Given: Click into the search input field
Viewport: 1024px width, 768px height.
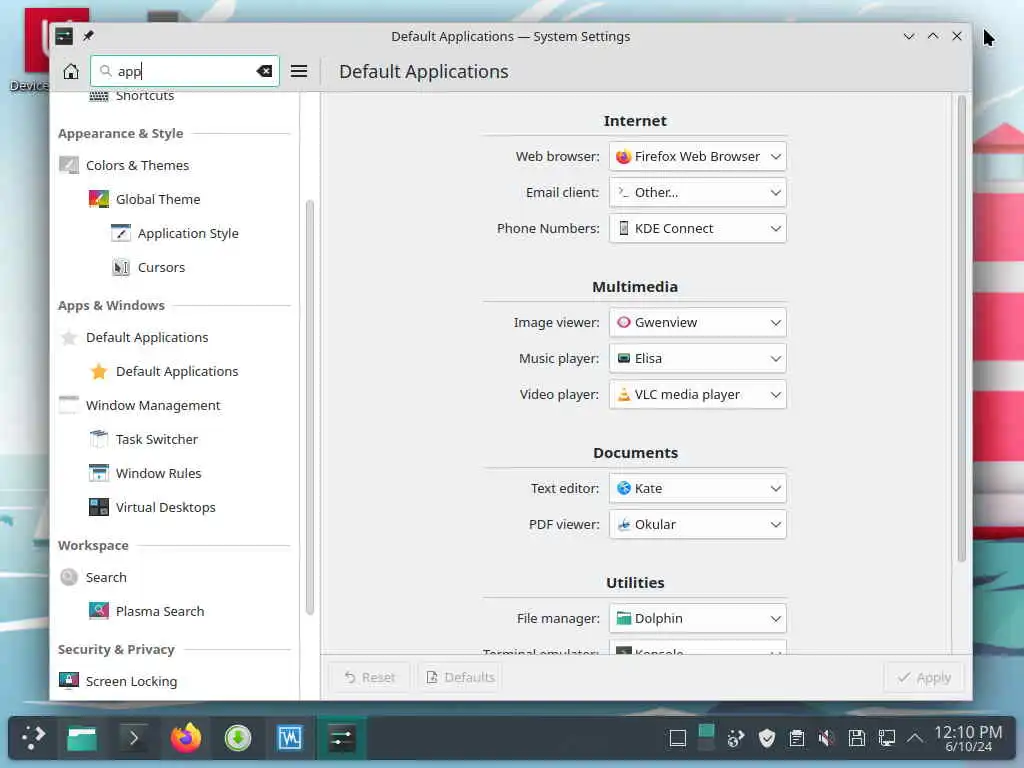Looking at the screenshot, I should [x=184, y=71].
